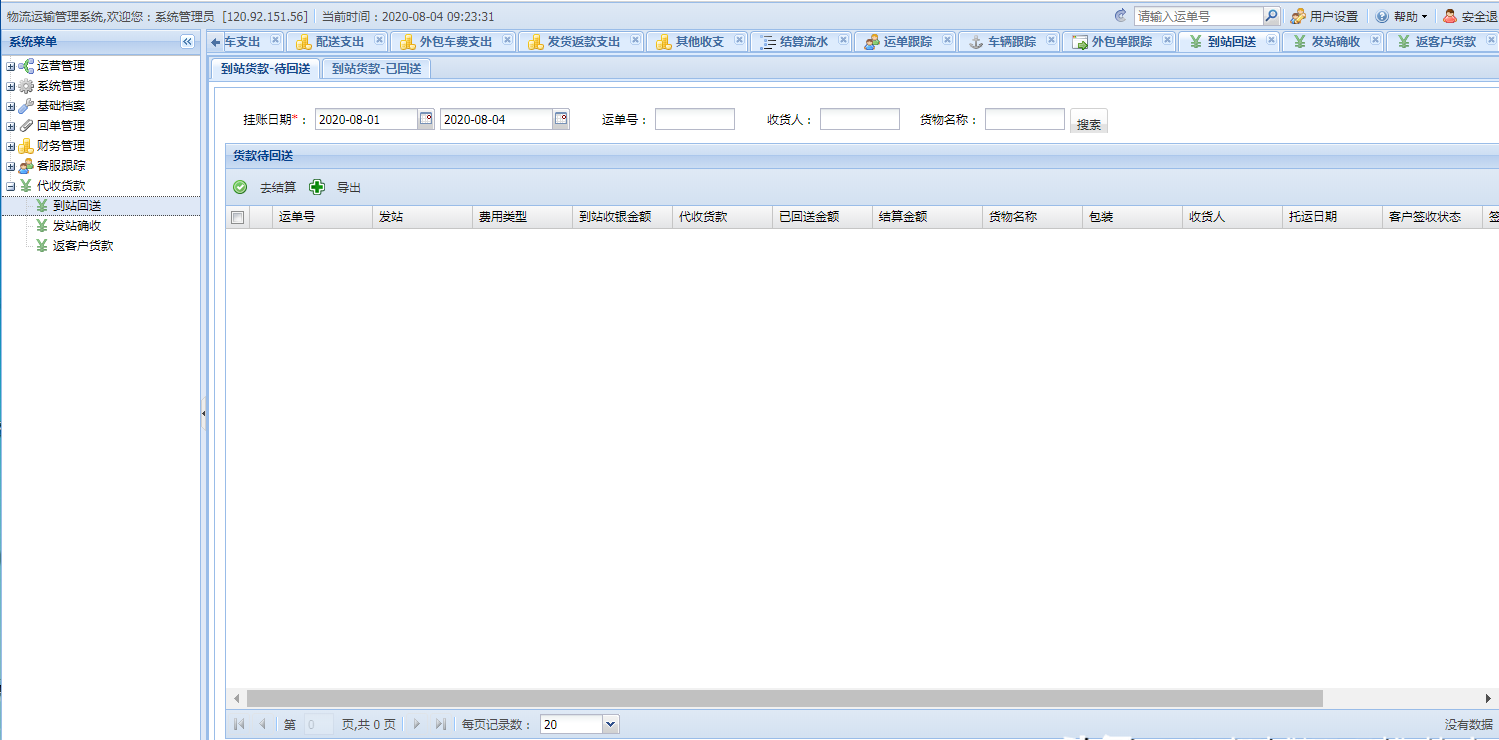Viewport: 1499px width, 740px height.
Task: Go to last page of results
Action: coord(440,724)
